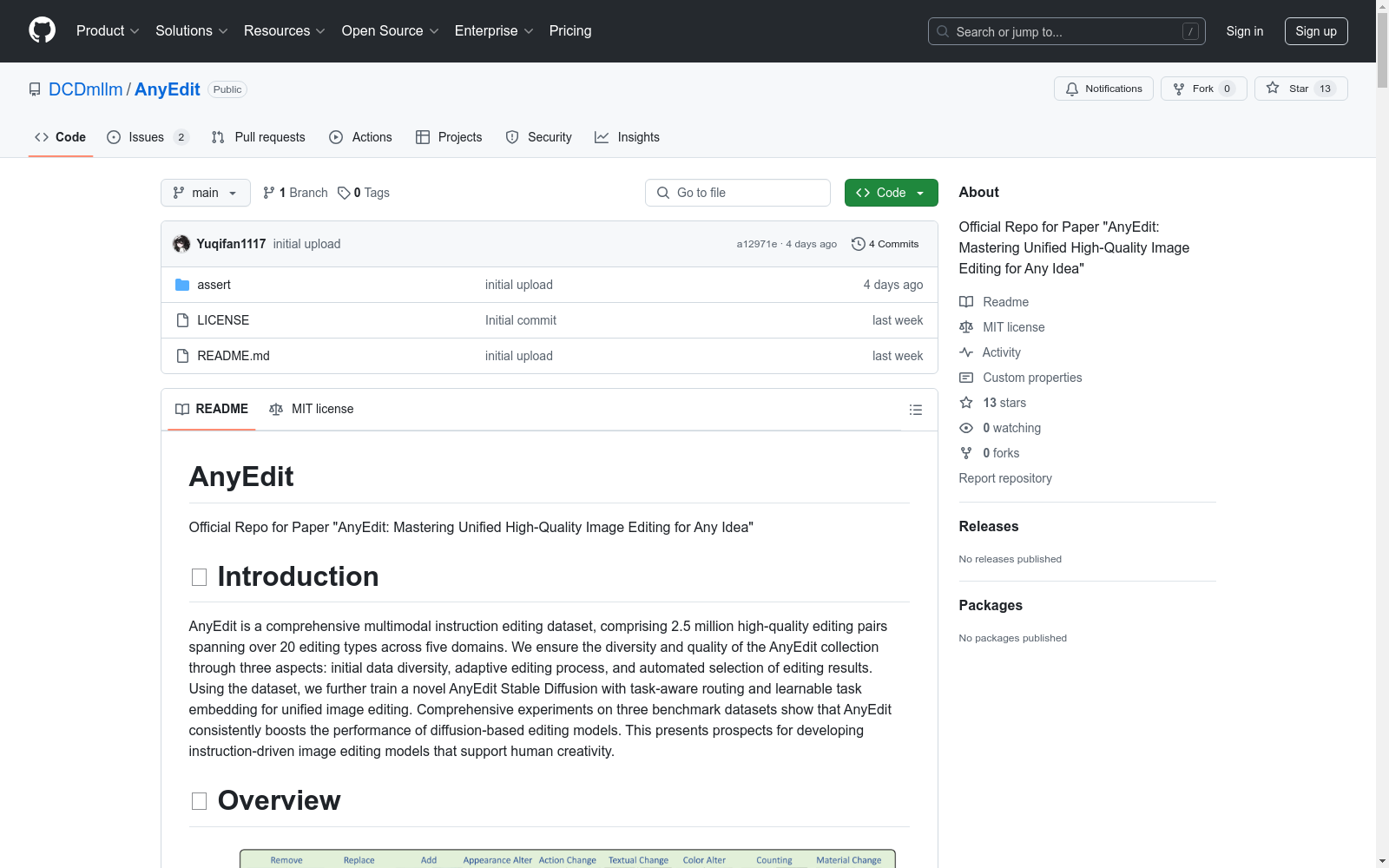Expand the Enterprise menu
Viewport: 1389px width, 868px height.
(494, 30)
